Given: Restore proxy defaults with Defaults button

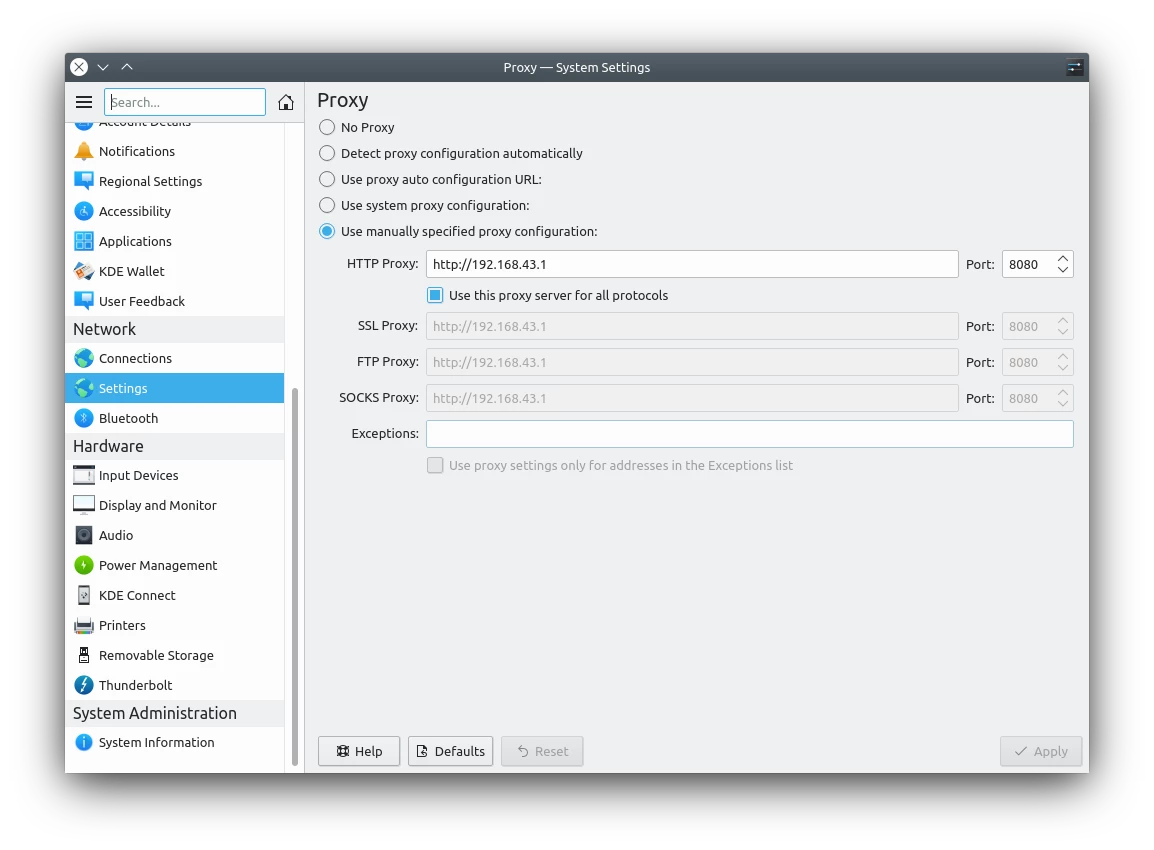Looking at the screenshot, I should coord(450,751).
